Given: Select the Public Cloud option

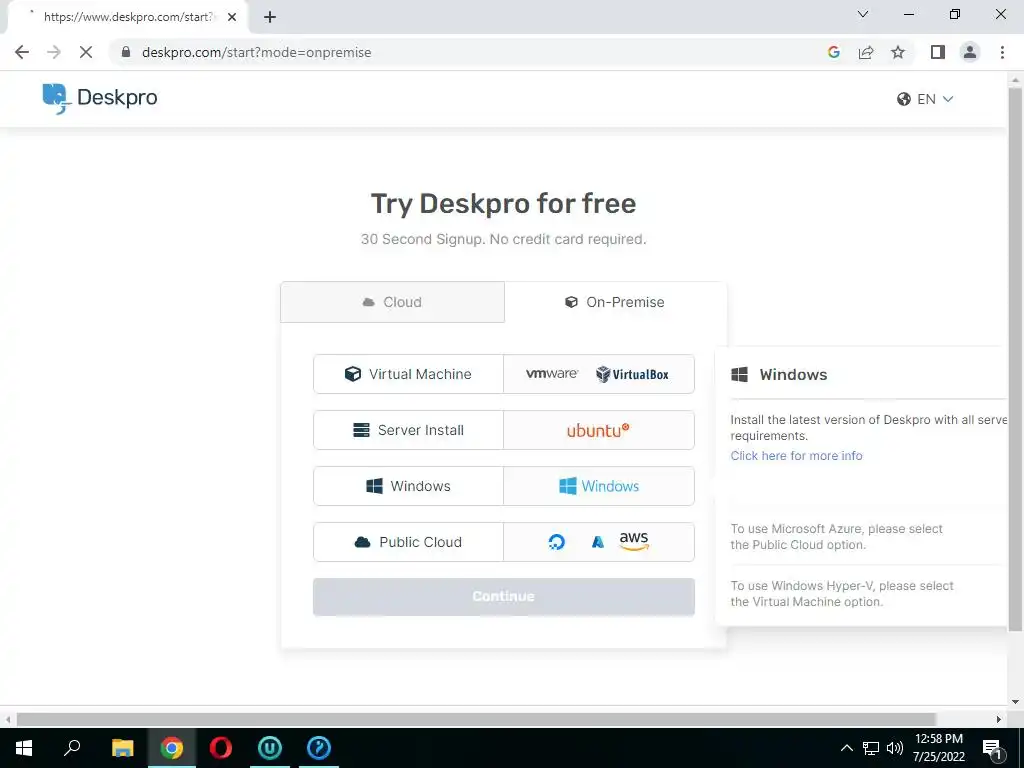Looking at the screenshot, I should point(408,542).
